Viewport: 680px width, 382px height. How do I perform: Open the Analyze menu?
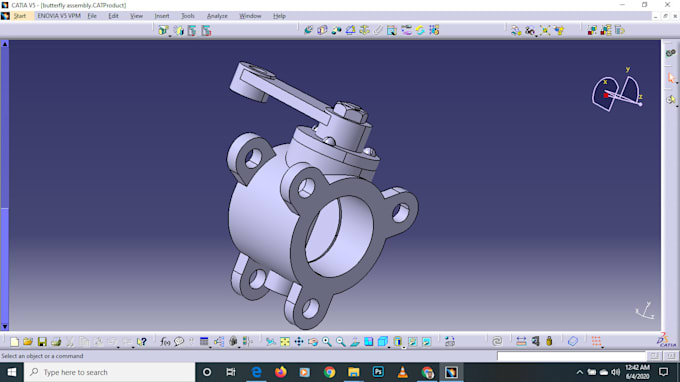click(217, 16)
